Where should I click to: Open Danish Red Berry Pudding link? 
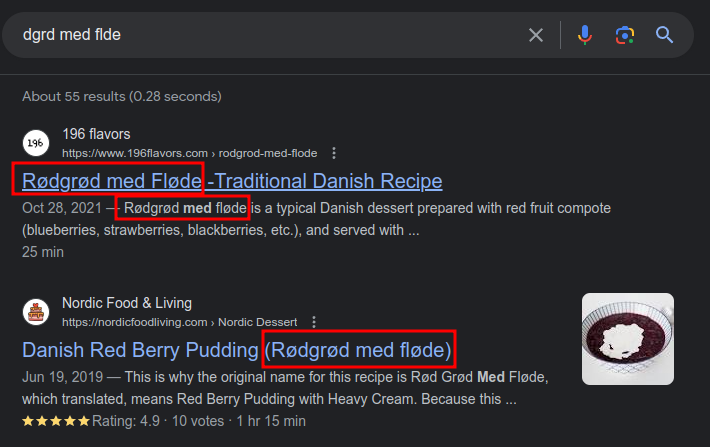coord(238,350)
